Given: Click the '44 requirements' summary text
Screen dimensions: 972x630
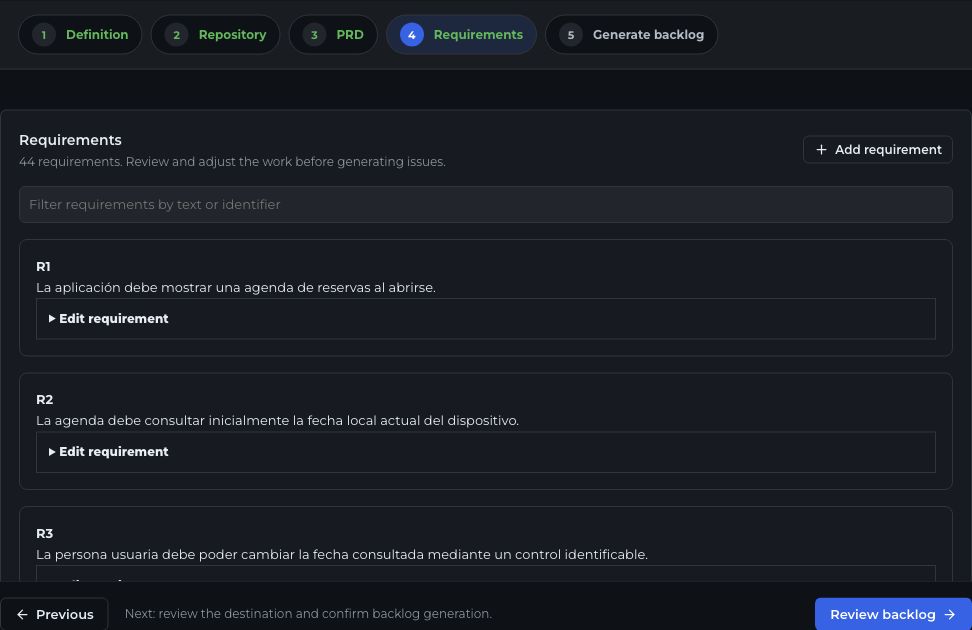Looking at the screenshot, I should click(232, 162).
